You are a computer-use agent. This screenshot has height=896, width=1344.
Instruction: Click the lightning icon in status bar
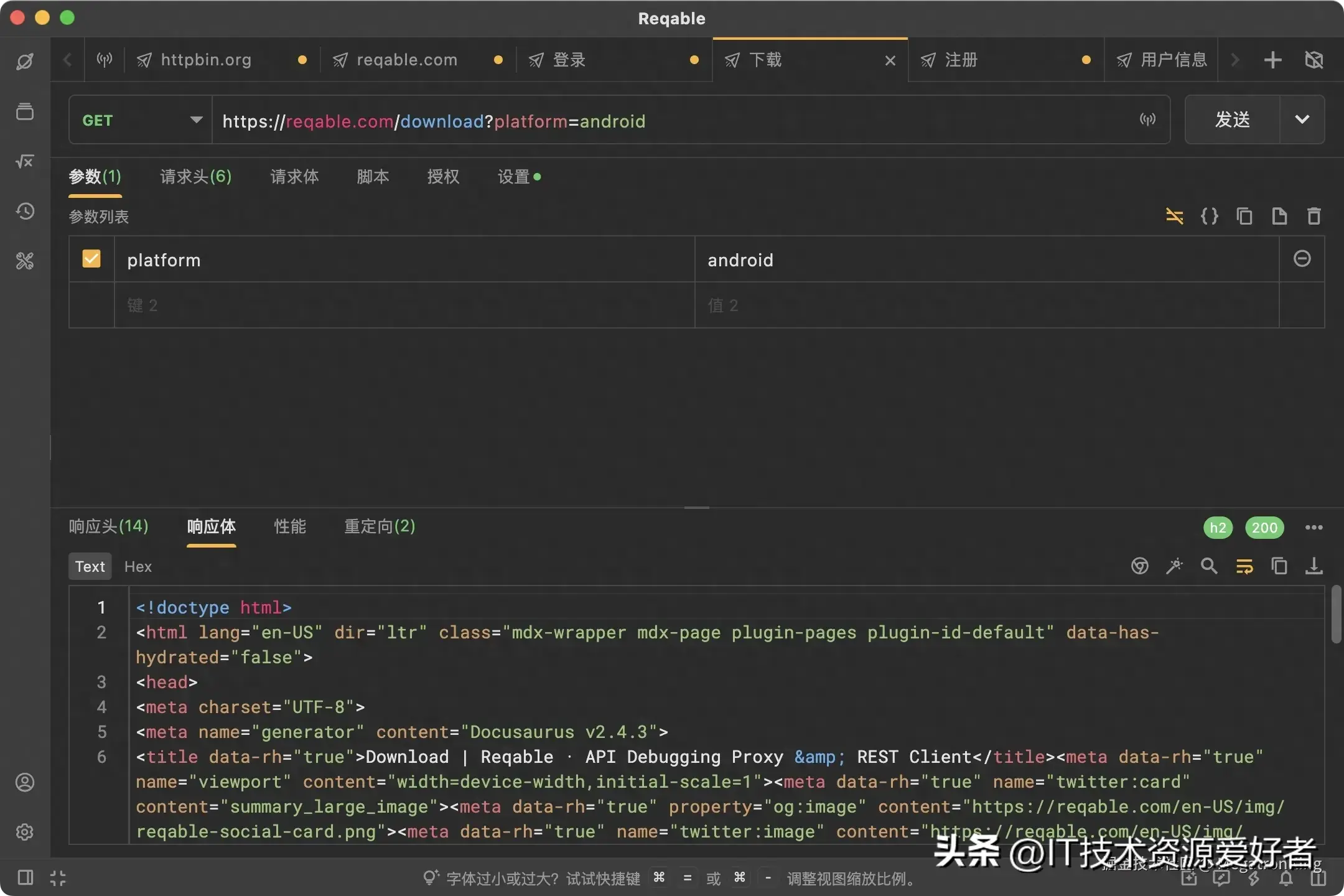(1254, 878)
